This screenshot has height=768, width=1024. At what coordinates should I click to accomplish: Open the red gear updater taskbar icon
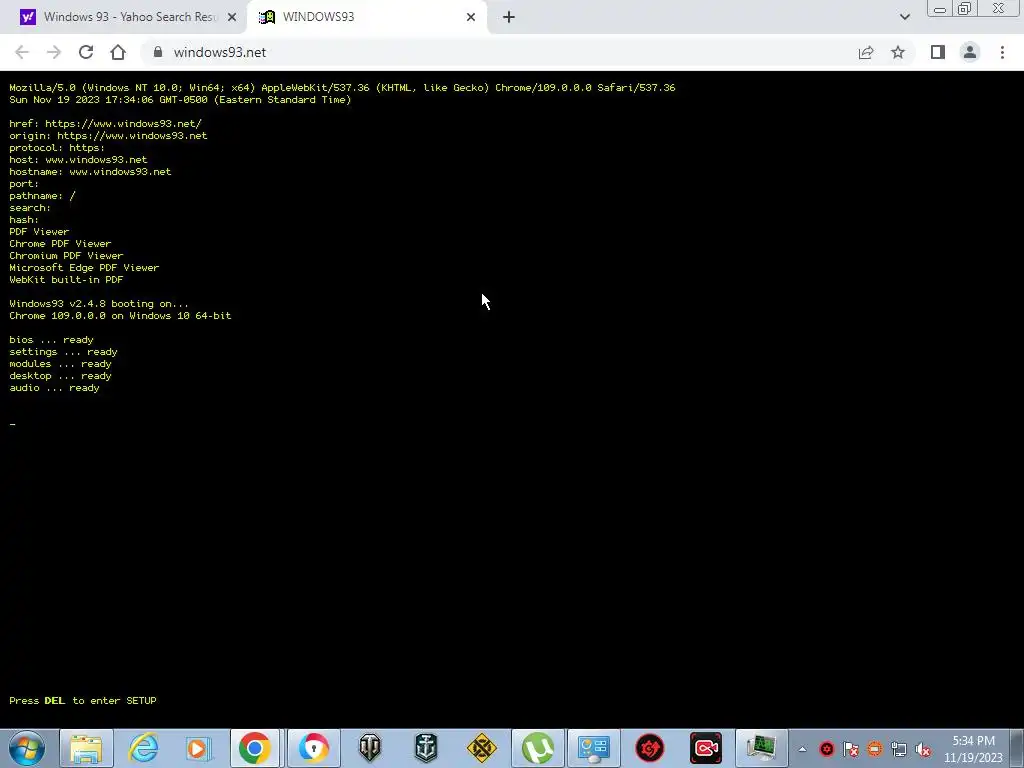650,748
